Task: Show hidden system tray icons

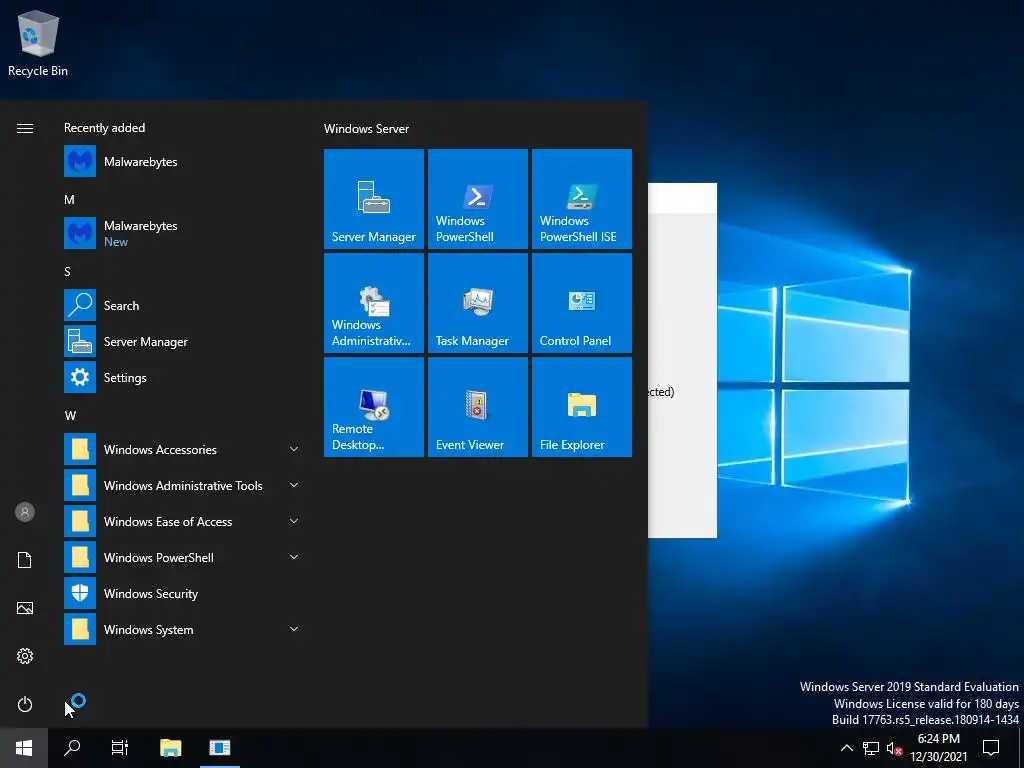Action: [x=846, y=748]
